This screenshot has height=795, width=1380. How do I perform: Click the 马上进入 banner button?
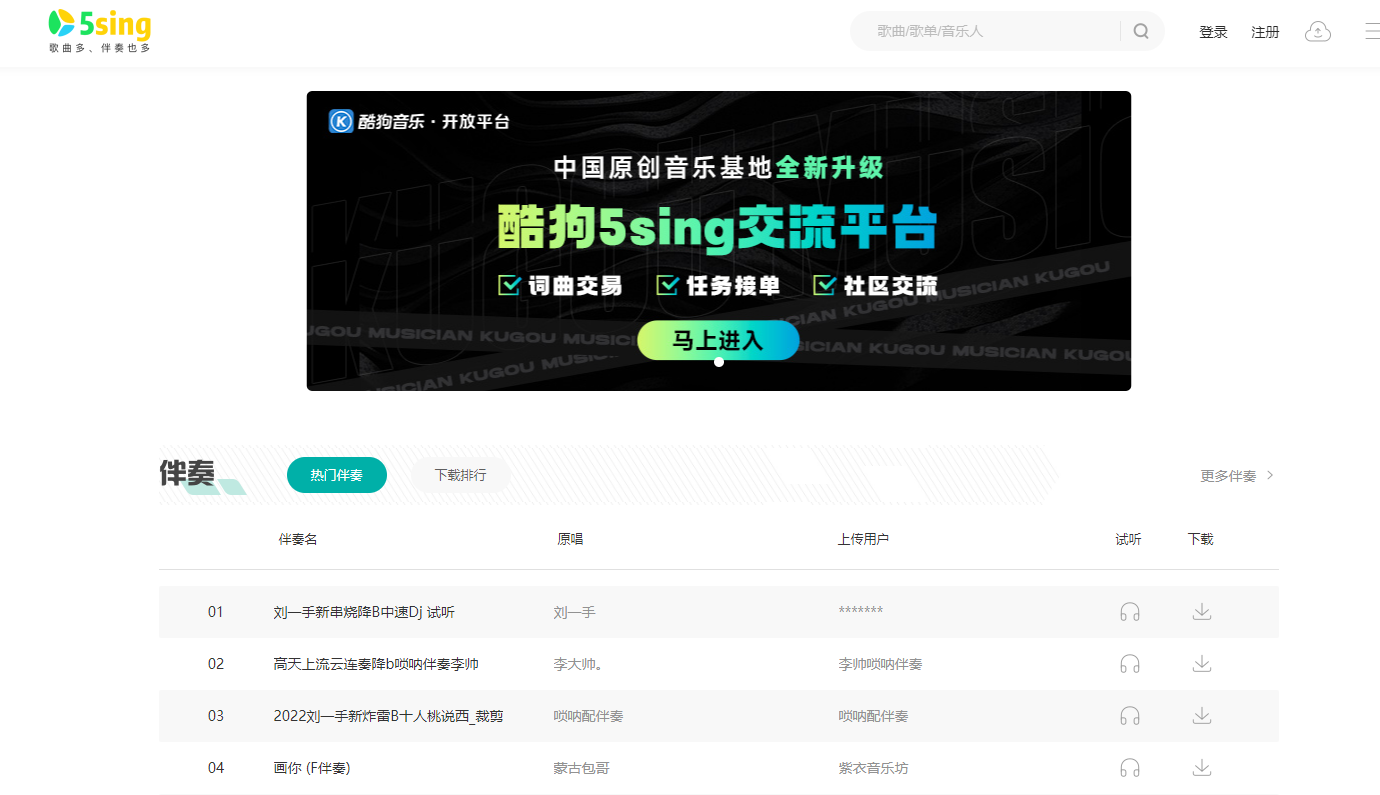718,340
